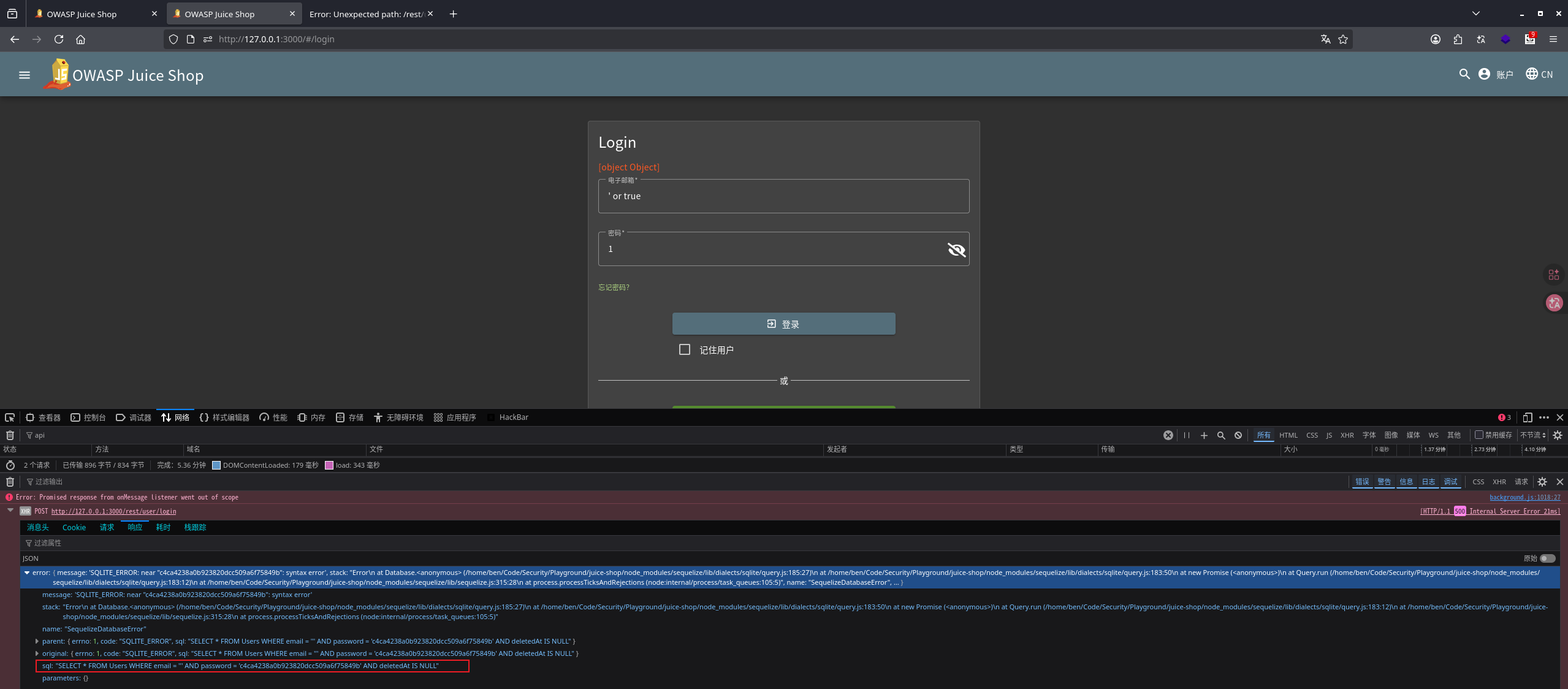Bookmark this page with the star icon

(1343, 39)
